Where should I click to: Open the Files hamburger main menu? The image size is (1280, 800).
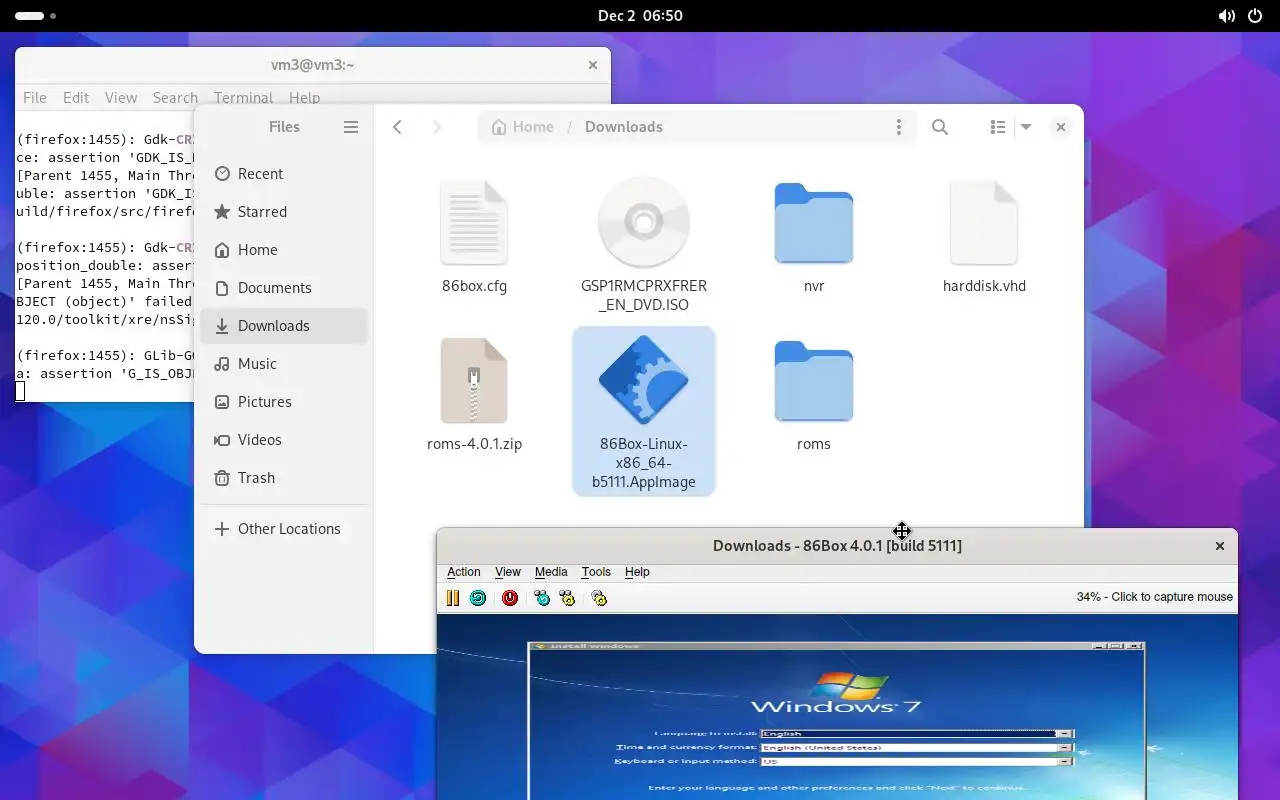click(351, 127)
